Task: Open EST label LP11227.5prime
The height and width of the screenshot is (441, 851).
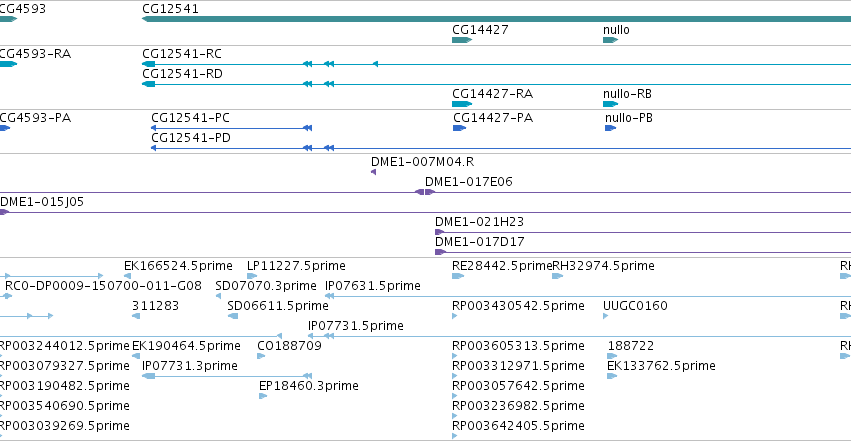Action: point(296,266)
